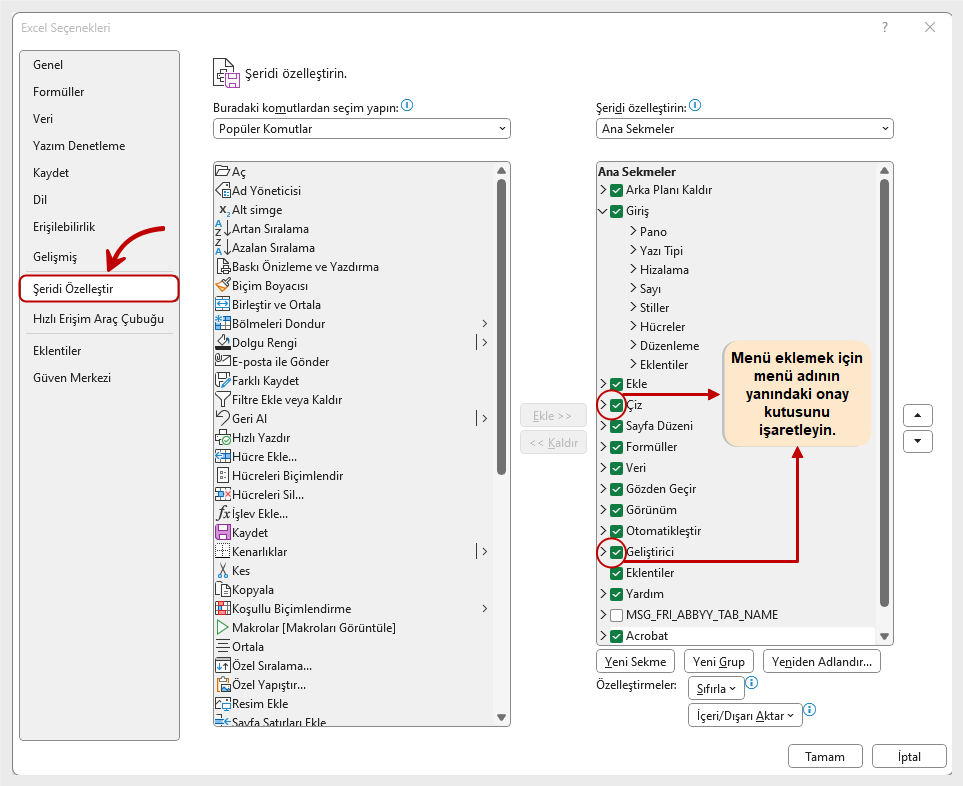Click the Makrolar play icon
The image size is (963, 786).
pyautogui.click(x=222, y=628)
